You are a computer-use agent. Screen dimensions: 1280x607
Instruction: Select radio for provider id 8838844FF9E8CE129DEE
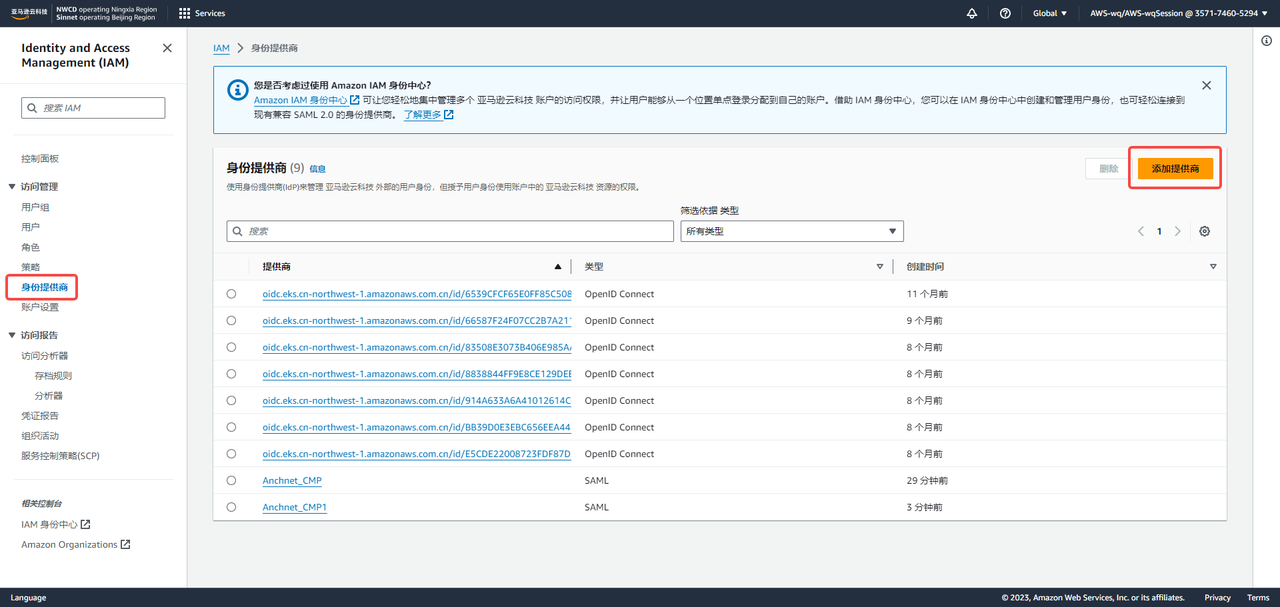(x=231, y=374)
